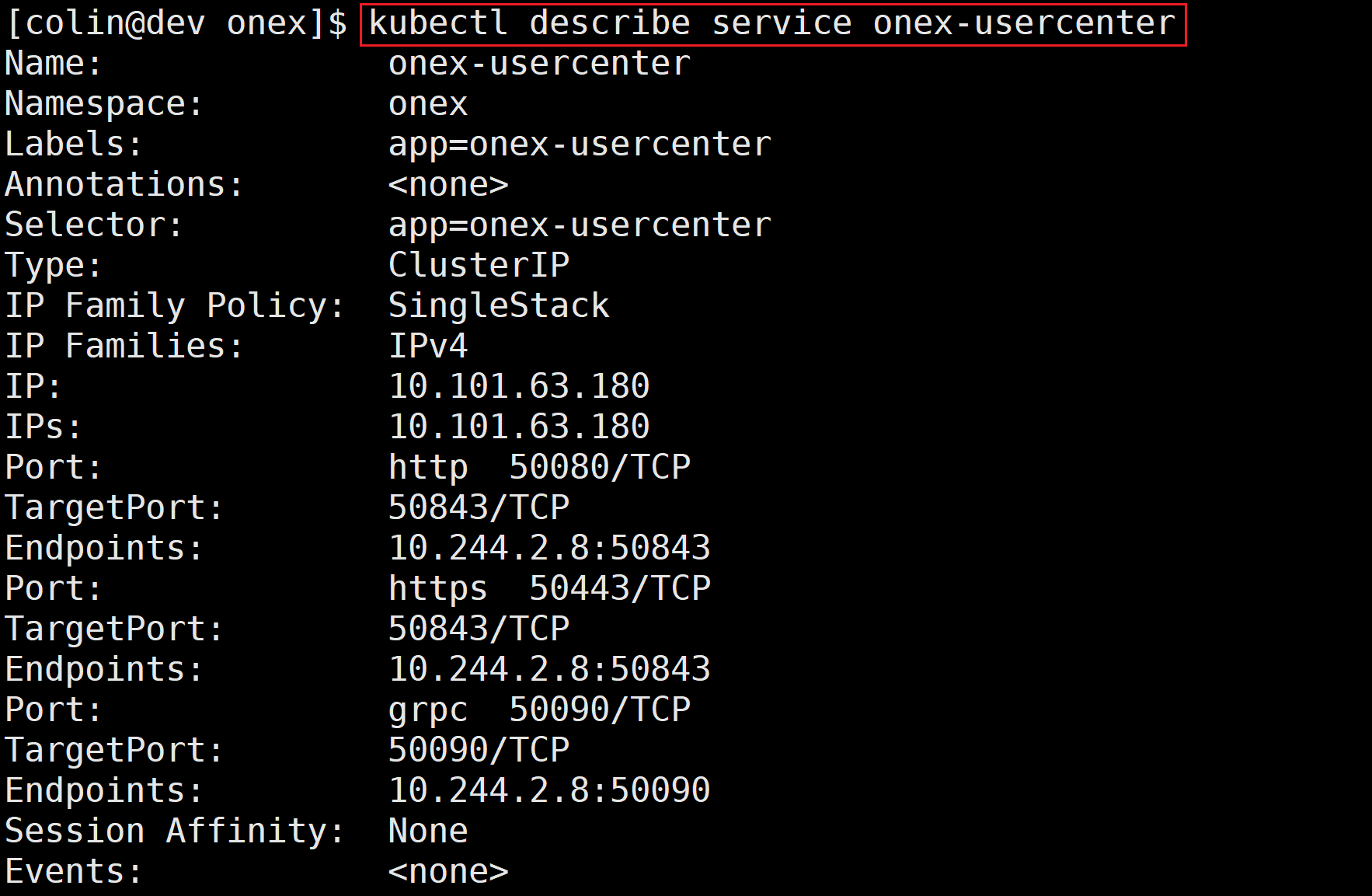Click the SingleStack IP Family Policy value

(499, 306)
